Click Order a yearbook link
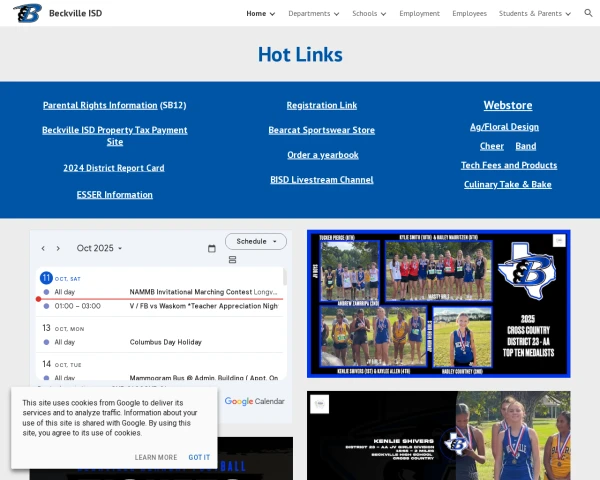Viewport: 600px width, 480px height. click(323, 155)
